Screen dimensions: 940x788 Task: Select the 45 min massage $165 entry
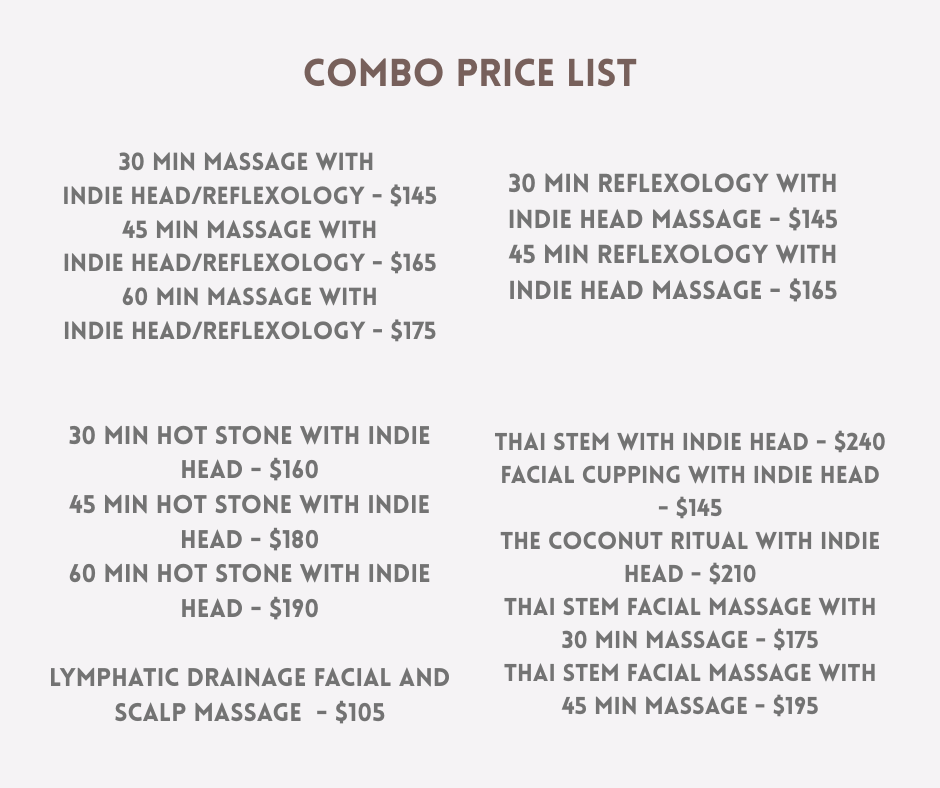[249, 246]
